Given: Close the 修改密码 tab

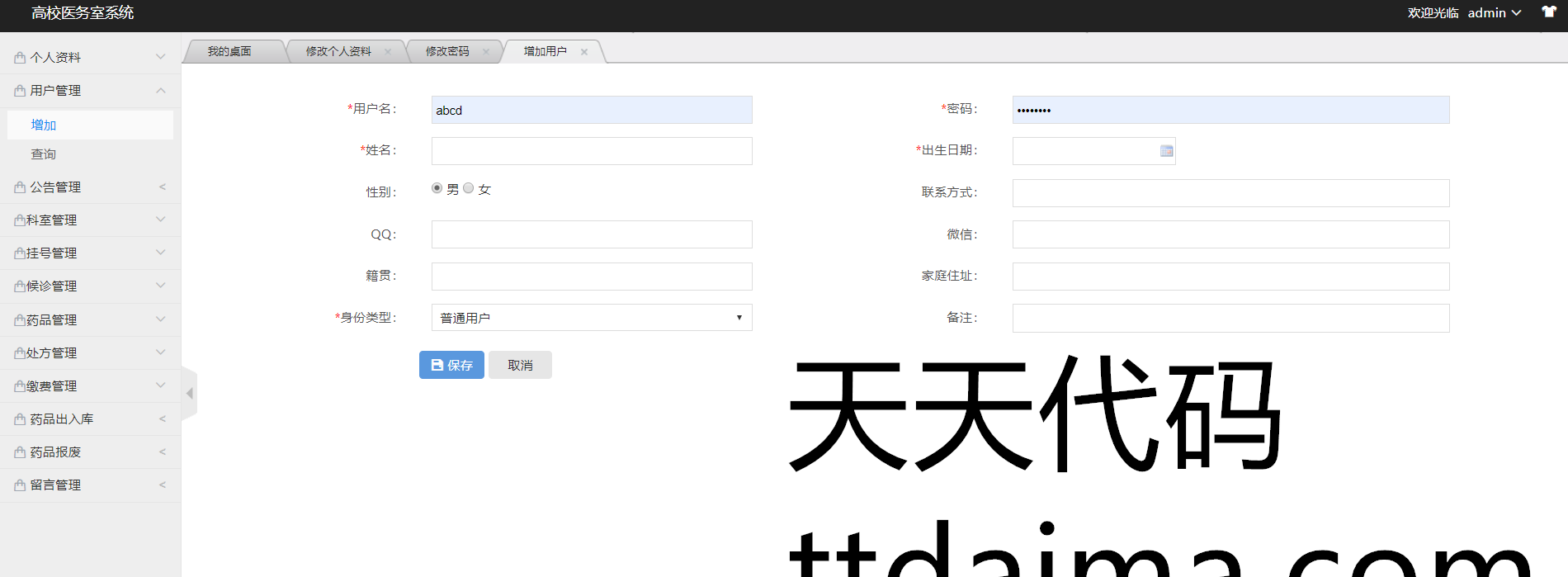Looking at the screenshot, I should 486,52.
